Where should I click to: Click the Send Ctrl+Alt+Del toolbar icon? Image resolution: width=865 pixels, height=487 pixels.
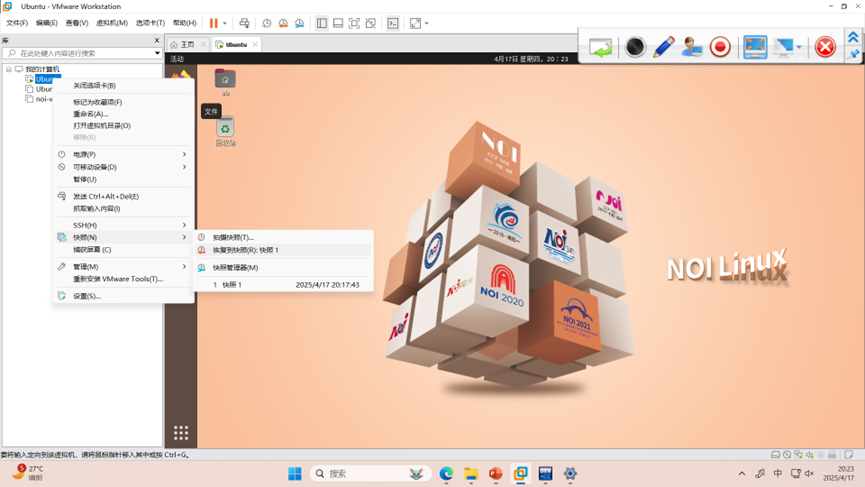(244, 23)
